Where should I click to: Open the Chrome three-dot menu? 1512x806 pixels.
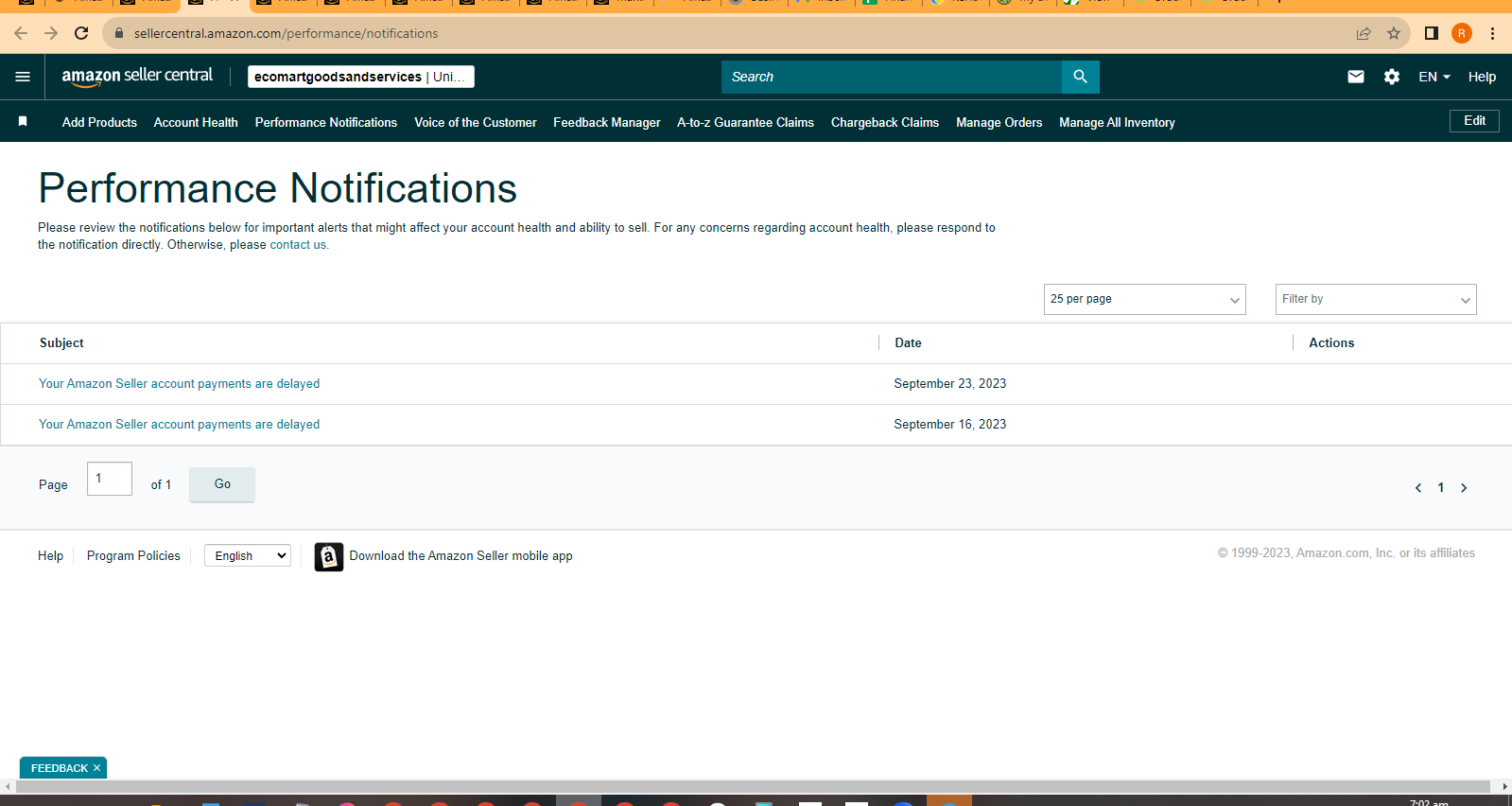1493,33
